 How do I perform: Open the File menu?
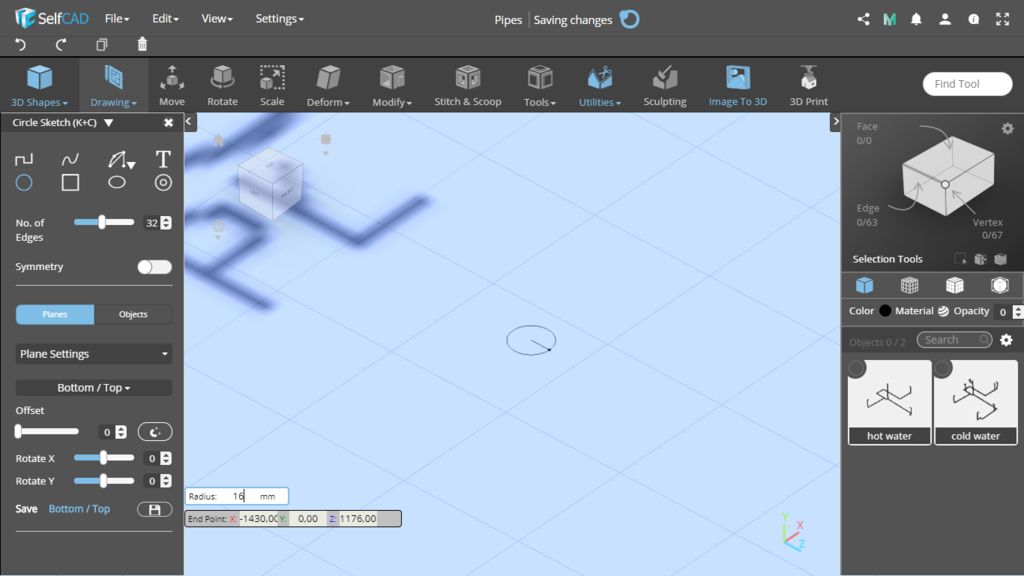tap(117, 19)
